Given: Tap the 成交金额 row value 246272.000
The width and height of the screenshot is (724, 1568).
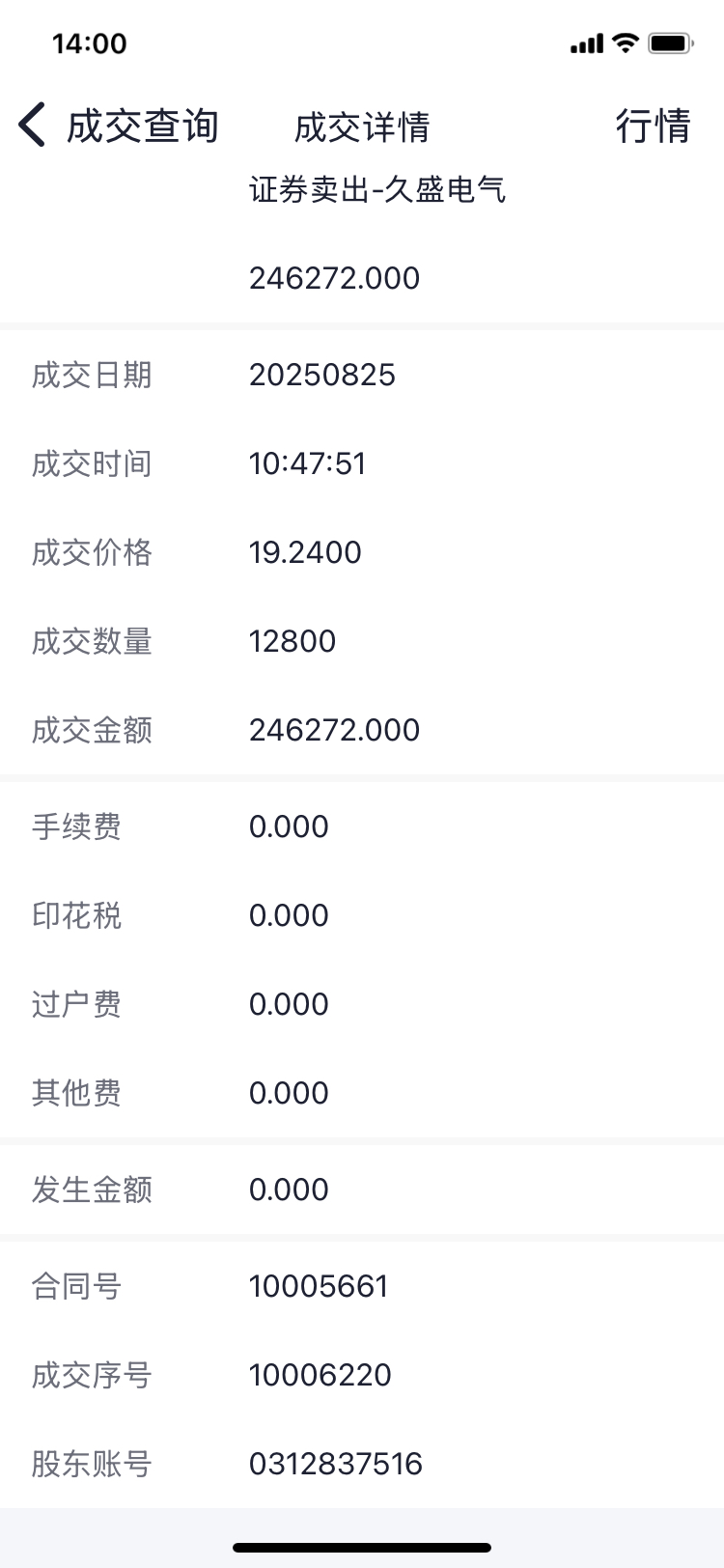Looking at the screenshot, I should point(334,730).
